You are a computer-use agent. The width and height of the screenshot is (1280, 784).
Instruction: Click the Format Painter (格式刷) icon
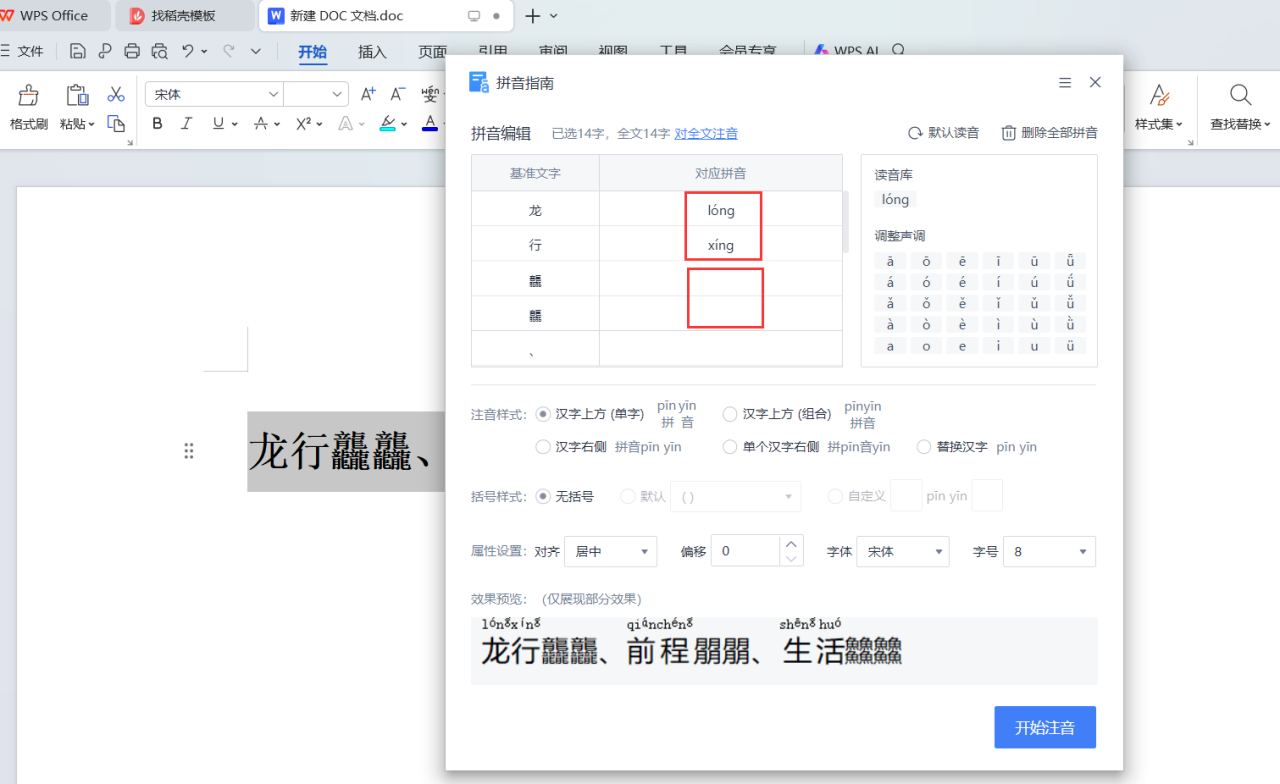pos(29,95)
